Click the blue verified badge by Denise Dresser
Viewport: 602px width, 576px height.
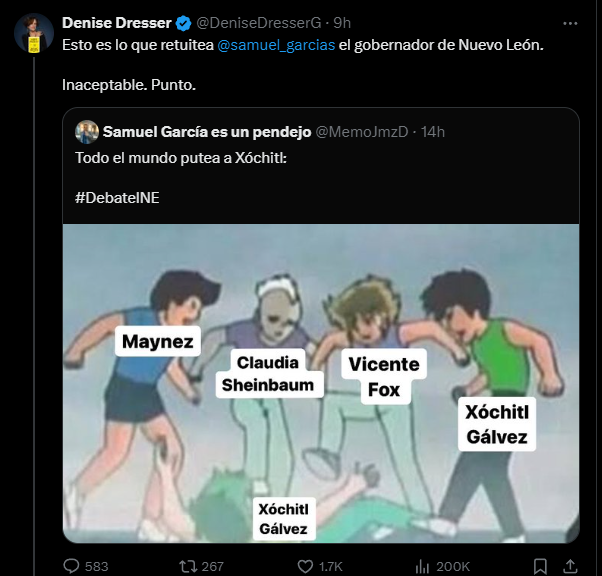coord(184,23)
